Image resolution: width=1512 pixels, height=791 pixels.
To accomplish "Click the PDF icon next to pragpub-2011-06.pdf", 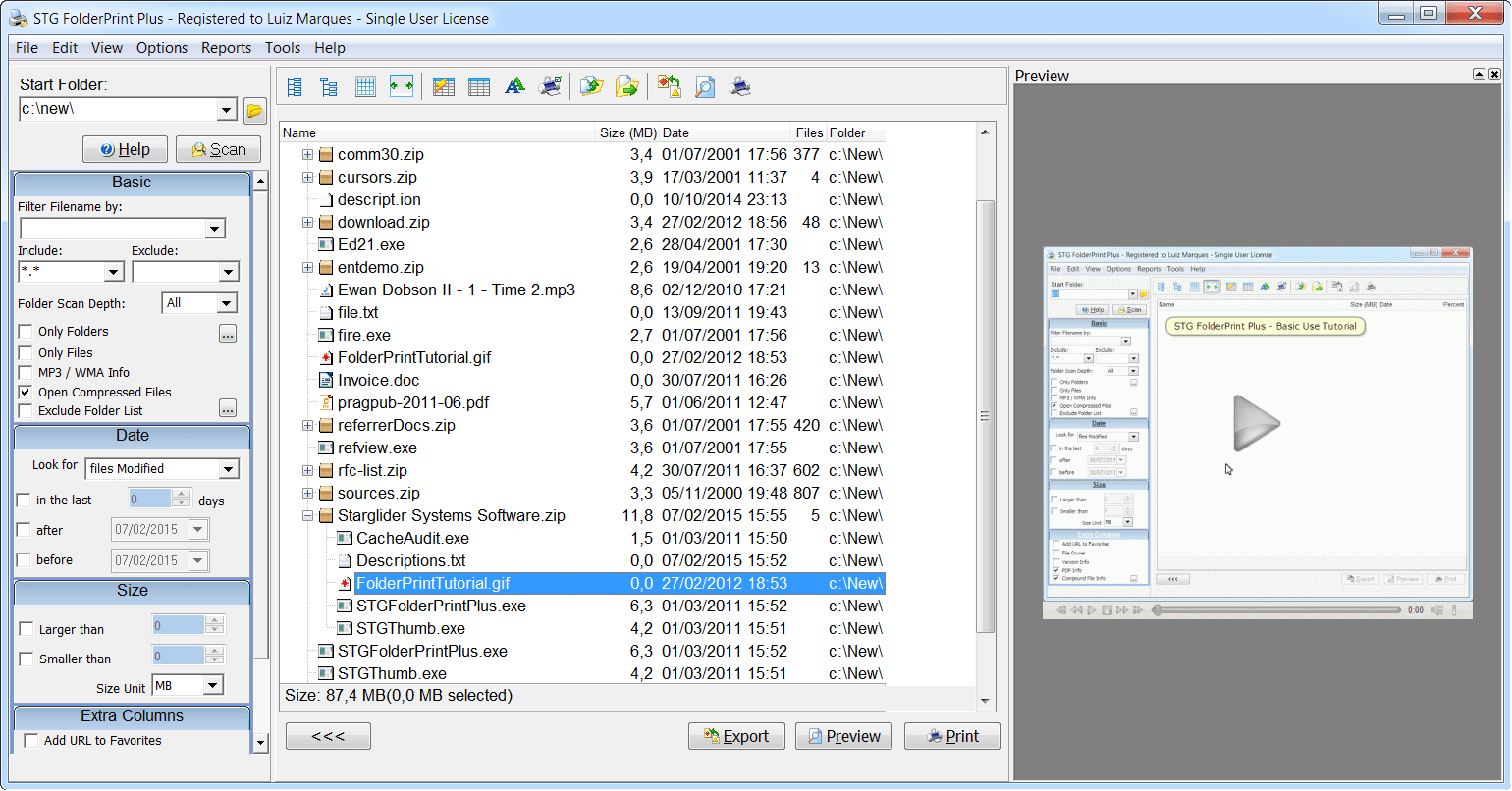I will [327, 403].
